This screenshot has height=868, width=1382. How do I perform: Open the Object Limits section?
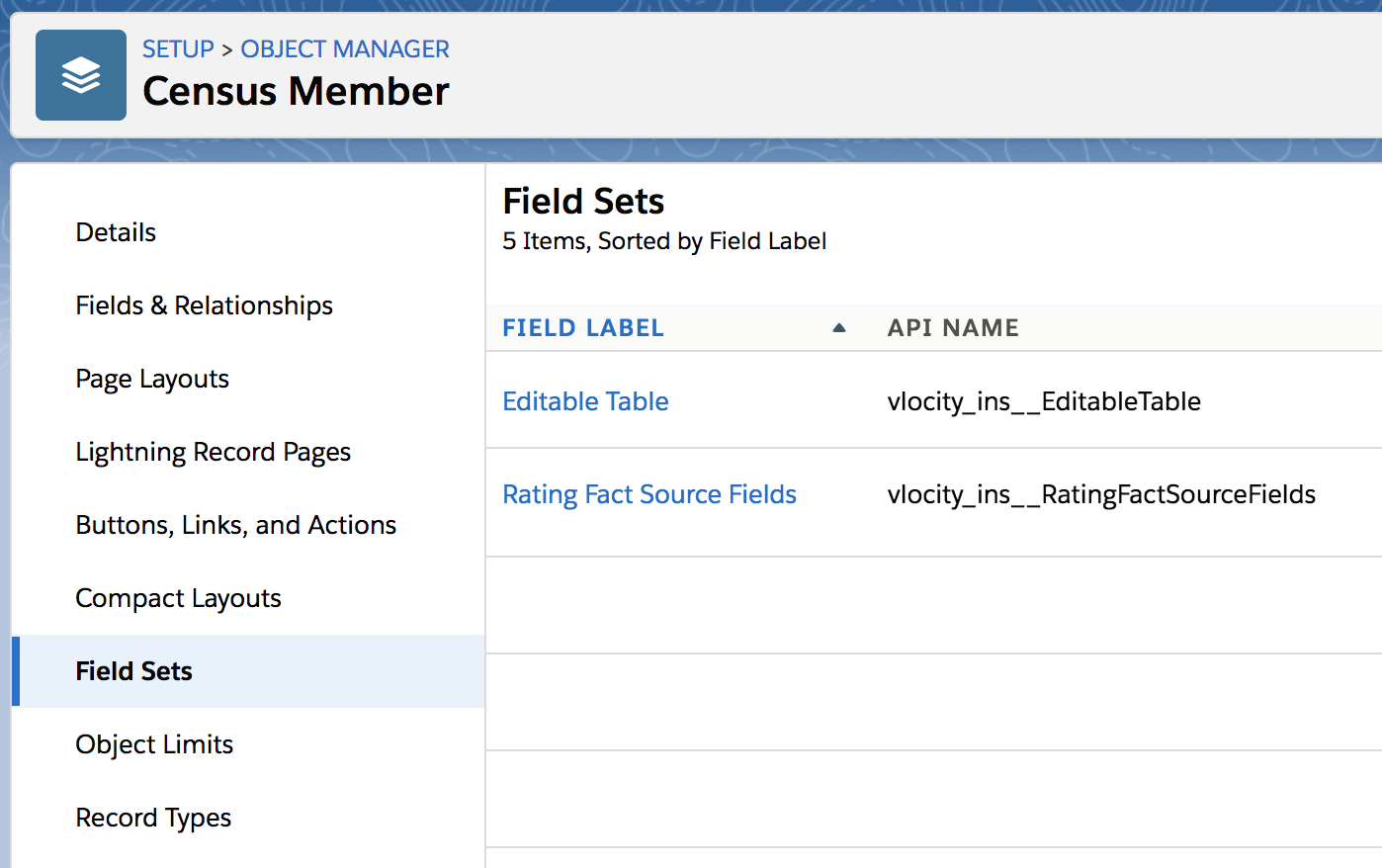[x=154, y=744]
